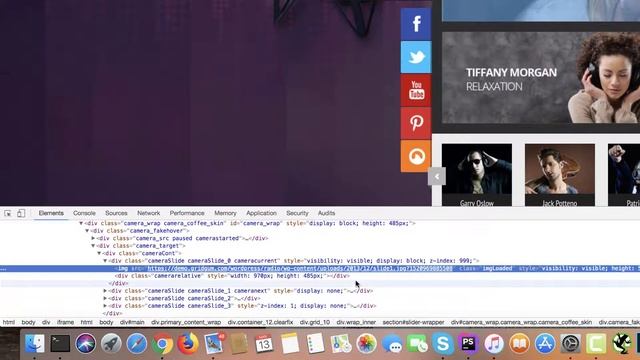Select the iframe breadcrumb item
Viewport: 640px width, 360px height.
[x=65, y=322]
